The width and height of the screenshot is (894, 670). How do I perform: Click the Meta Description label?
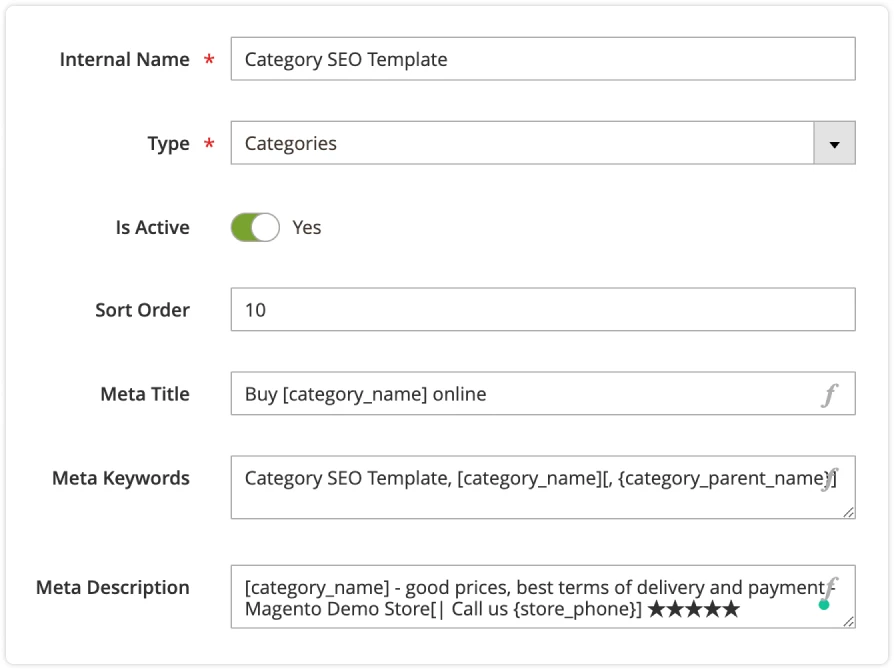[x=112, y=587]
